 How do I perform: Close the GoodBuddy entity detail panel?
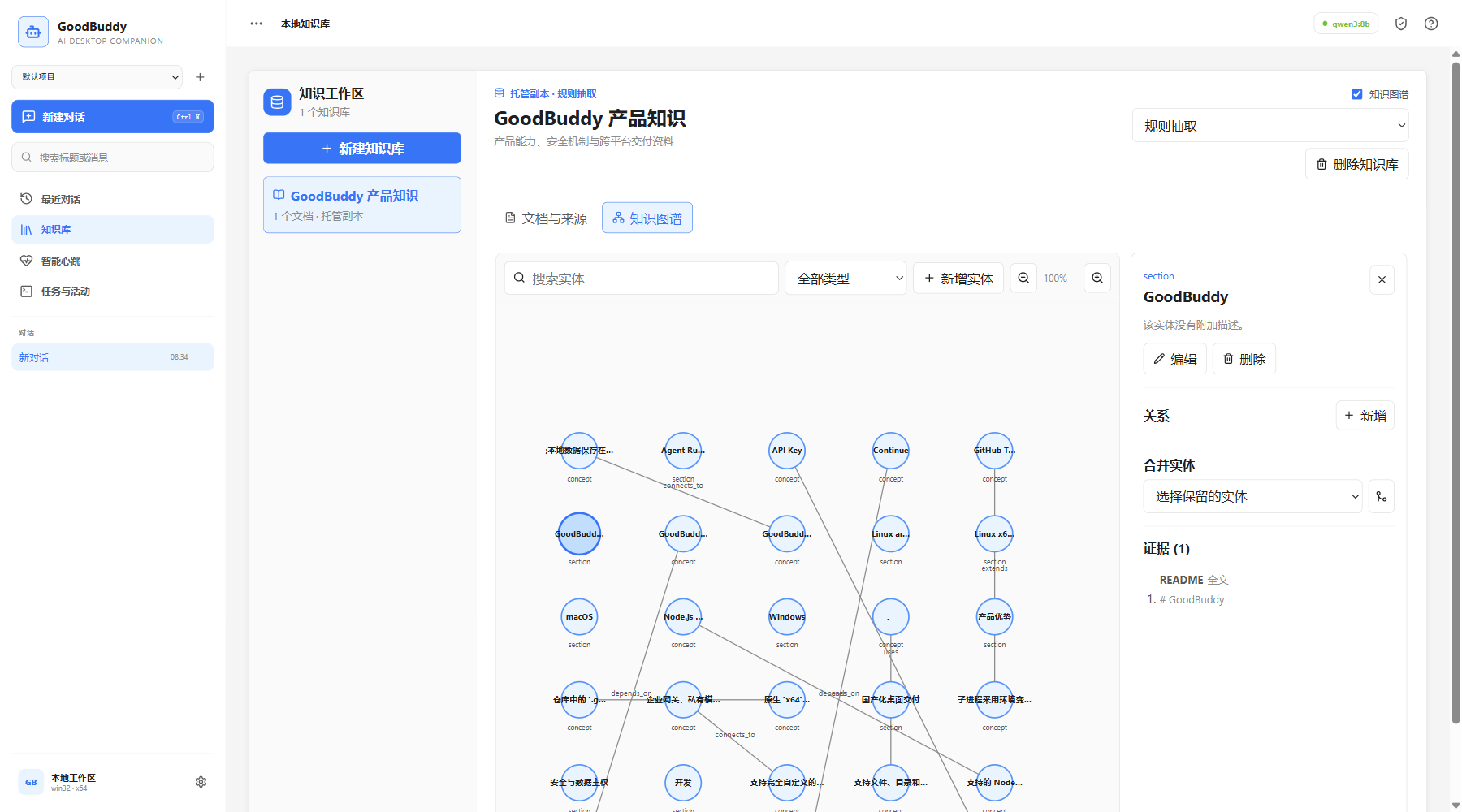(x=1382, y=280)
